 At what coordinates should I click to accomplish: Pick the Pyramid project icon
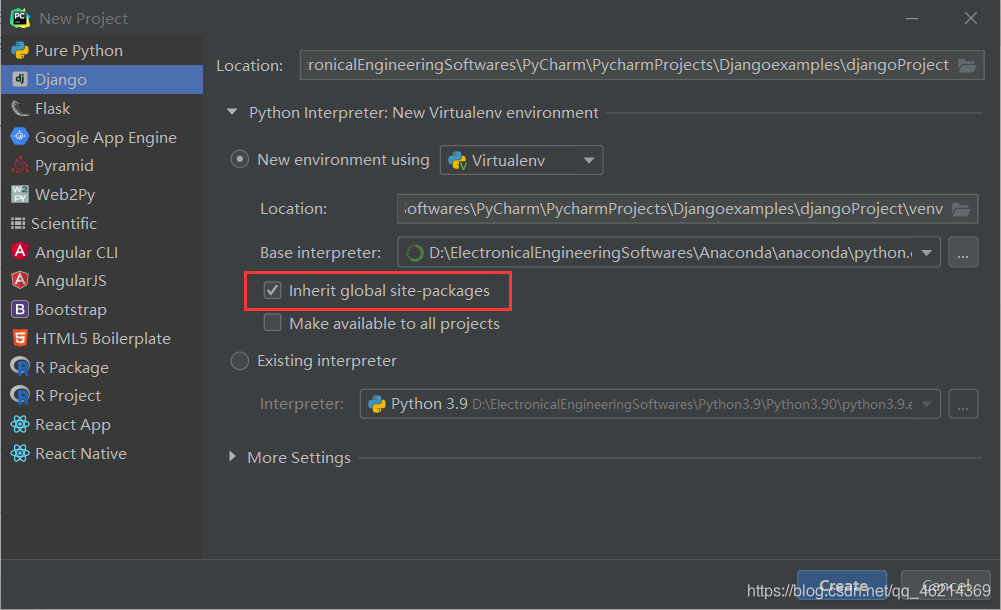click(20, 165)
